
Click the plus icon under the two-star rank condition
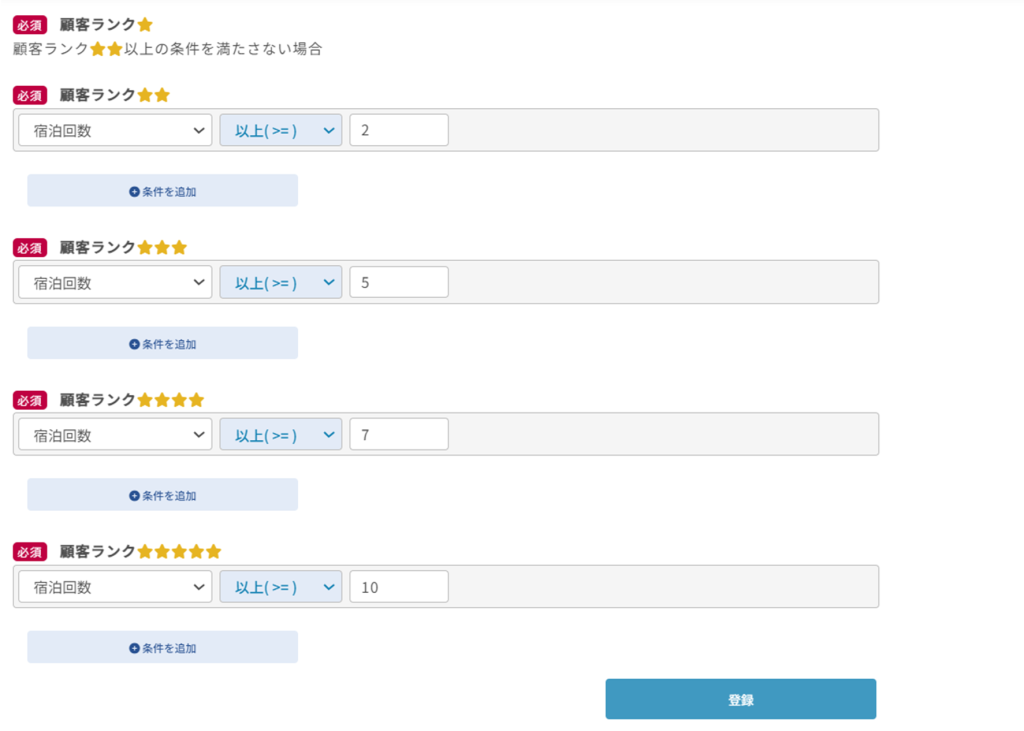pyautogui.click(x=134, y=191)
